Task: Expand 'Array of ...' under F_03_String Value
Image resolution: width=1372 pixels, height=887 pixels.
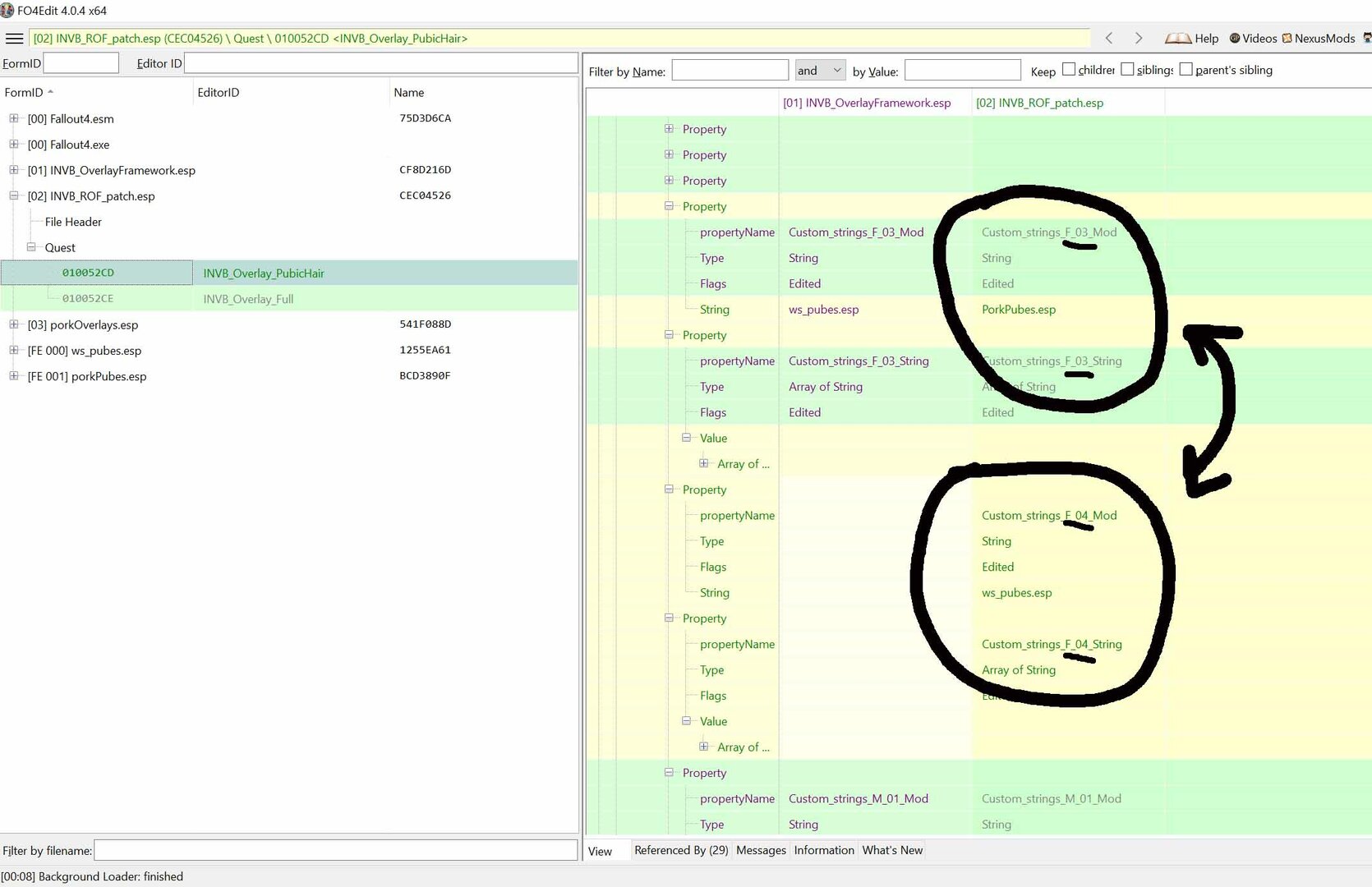Action: click(x=703, y=463)
